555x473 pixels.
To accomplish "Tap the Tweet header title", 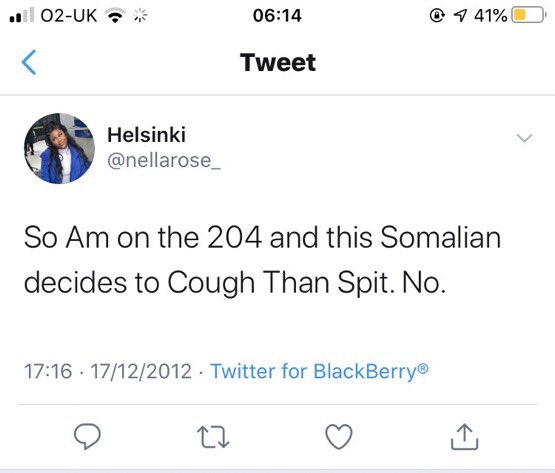I will [x=278, y=62].
